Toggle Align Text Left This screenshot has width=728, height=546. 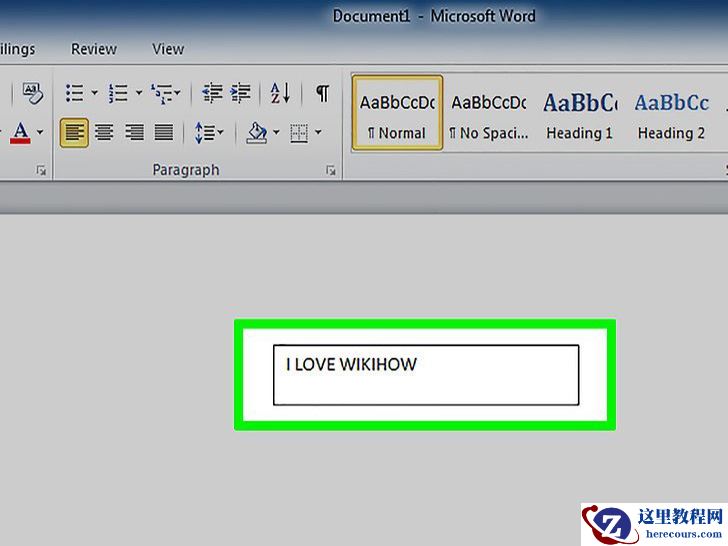pos(74,133)
